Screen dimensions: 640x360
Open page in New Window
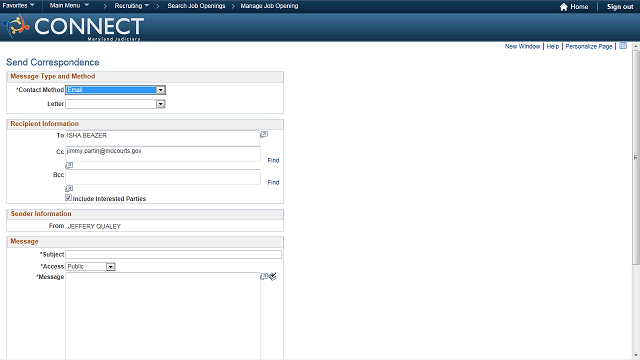click(522, 47)
